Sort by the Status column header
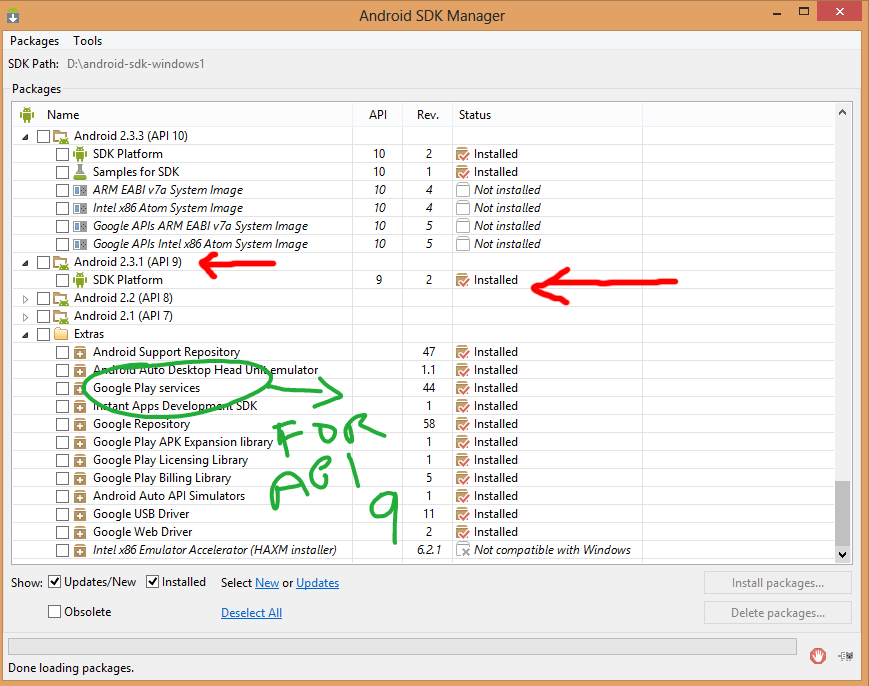This screenshot has height=686, width=869. 548,115
